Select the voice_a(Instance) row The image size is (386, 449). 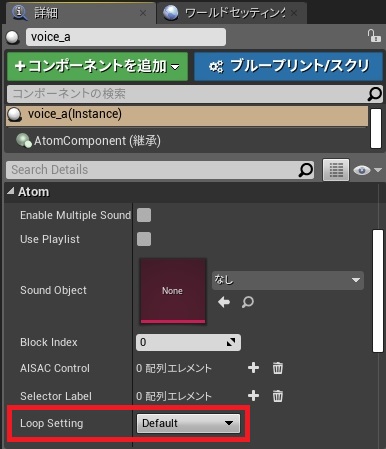click(x=187, y=116)
